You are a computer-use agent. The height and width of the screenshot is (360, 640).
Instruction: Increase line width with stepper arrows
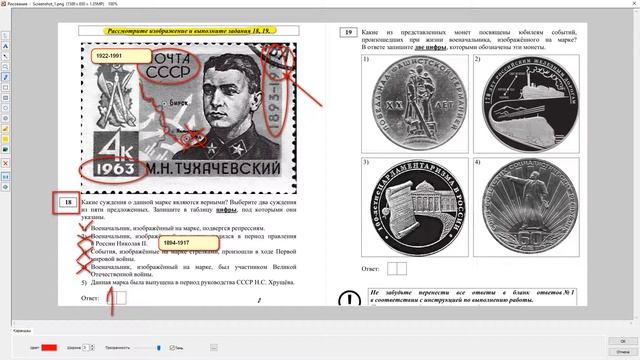[92, 346]
